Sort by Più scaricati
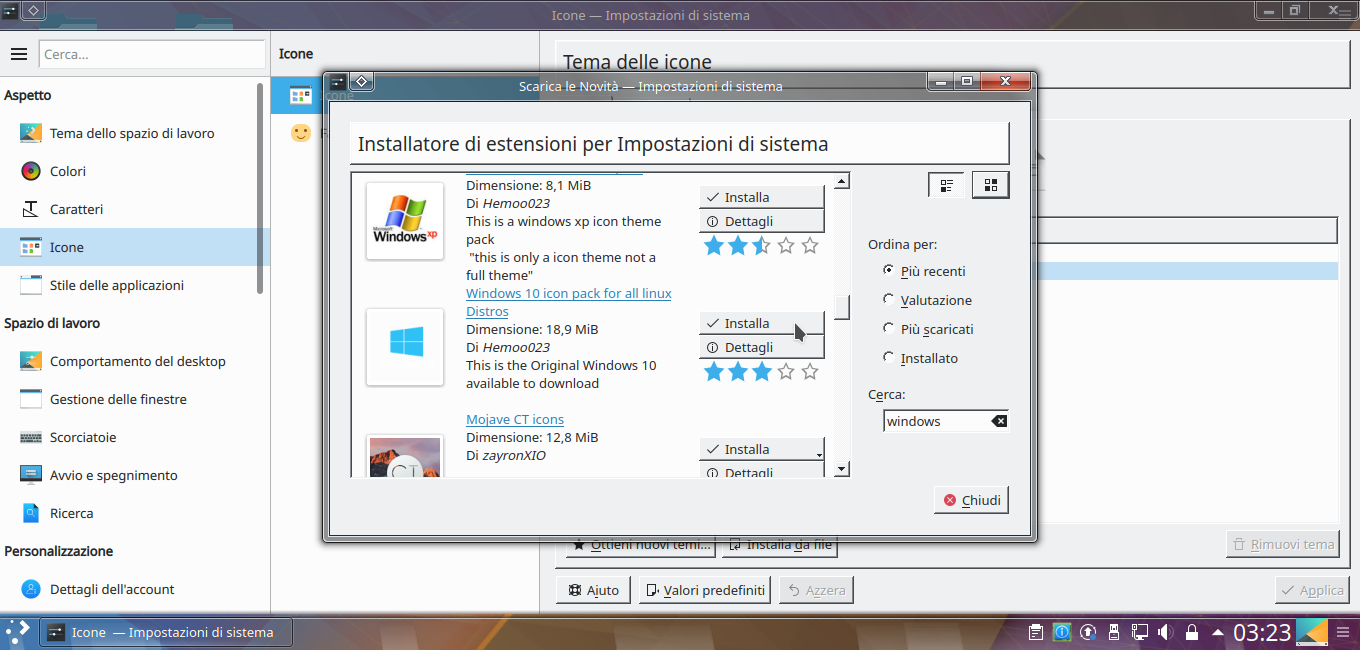This screenshot has width=1360, height=650. pos(928,329)
